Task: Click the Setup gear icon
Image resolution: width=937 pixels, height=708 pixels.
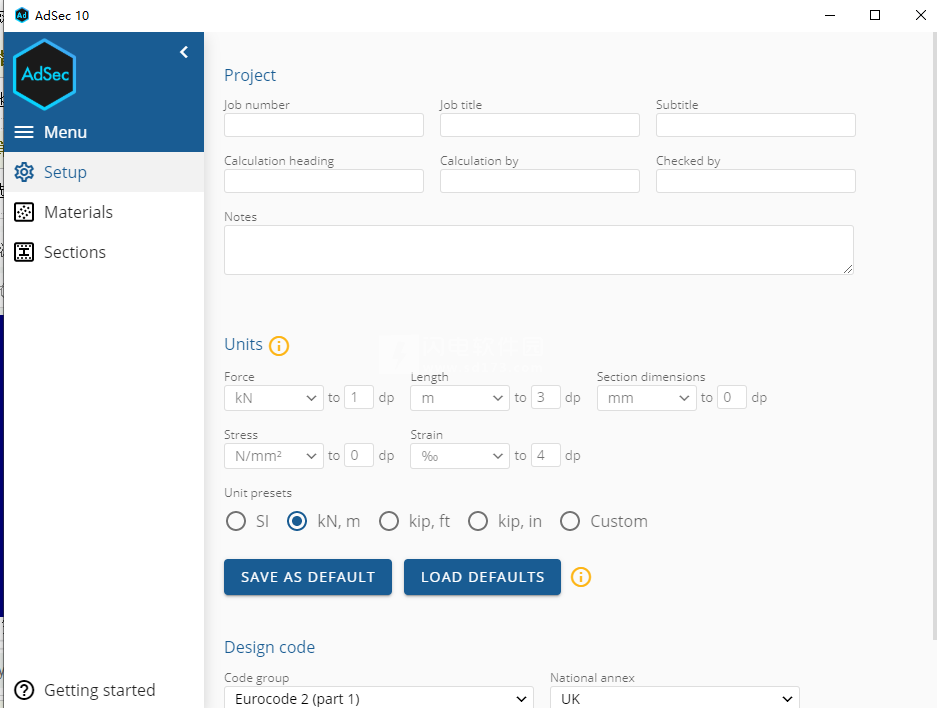Action: point(24,172)
